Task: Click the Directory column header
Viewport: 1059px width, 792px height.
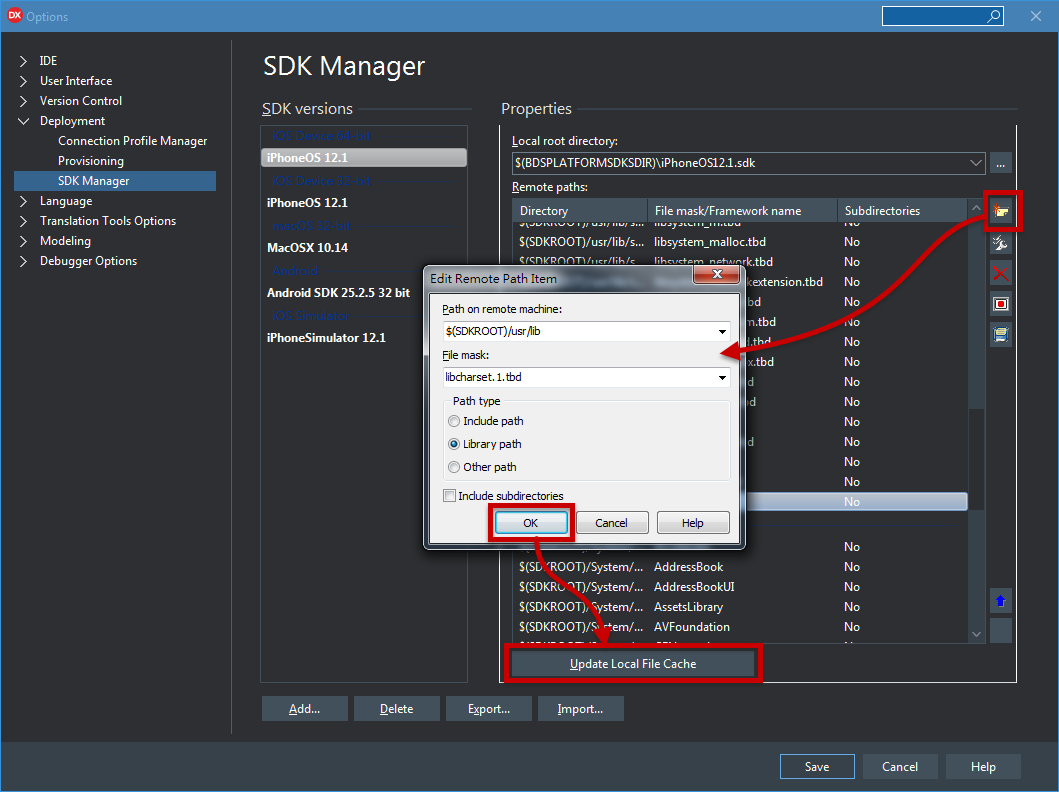Action: [579, 211]
